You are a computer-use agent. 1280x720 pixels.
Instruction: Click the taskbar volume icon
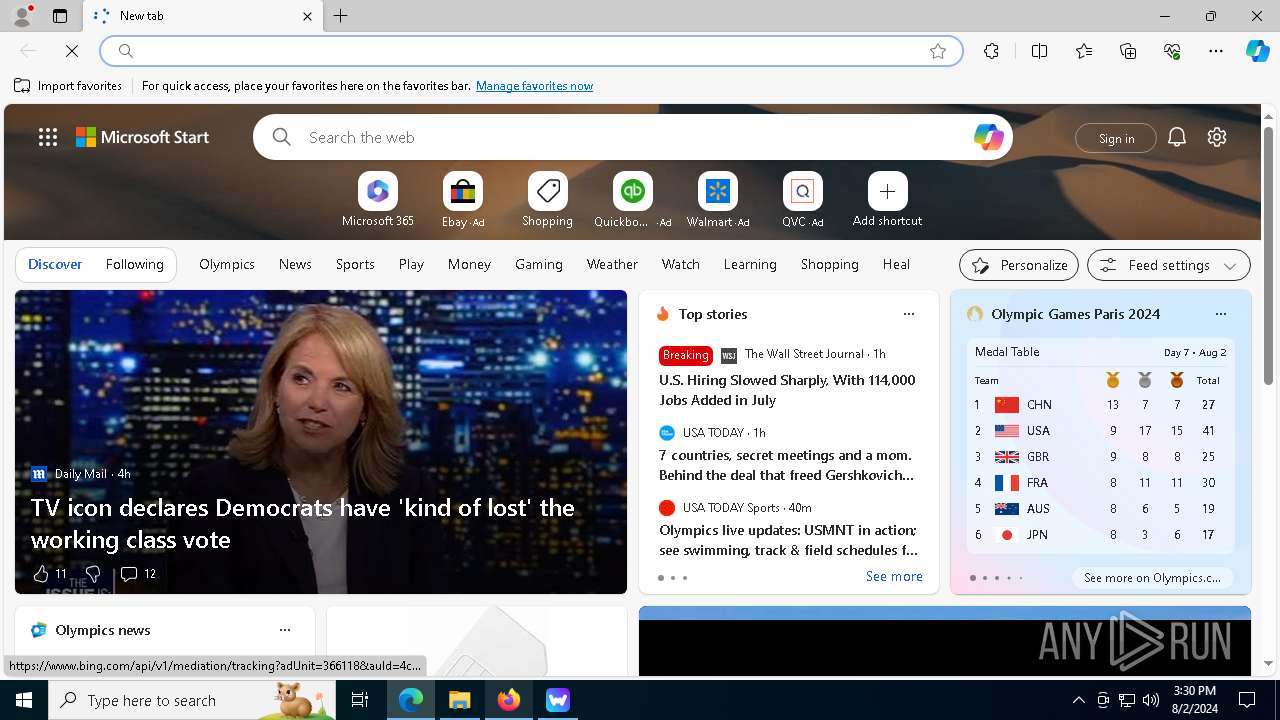(x=1151, y=700)
